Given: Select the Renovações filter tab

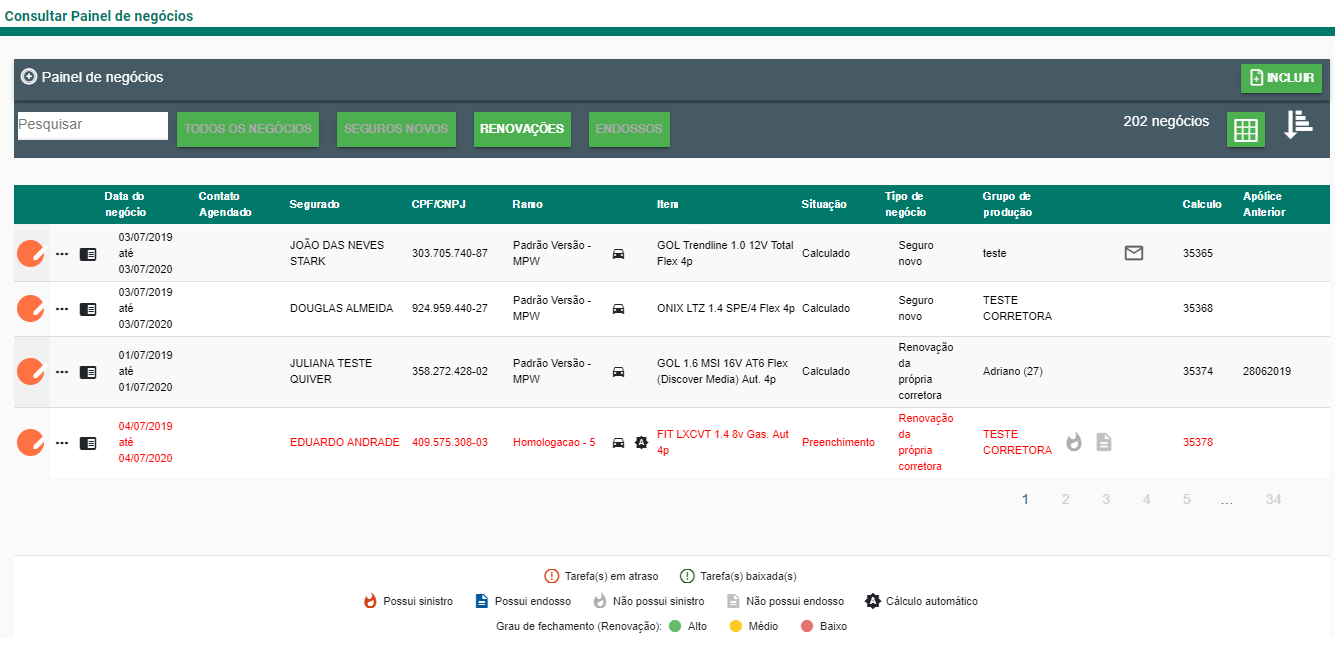Looking at the screenshot, I should [x=522, y=129].
